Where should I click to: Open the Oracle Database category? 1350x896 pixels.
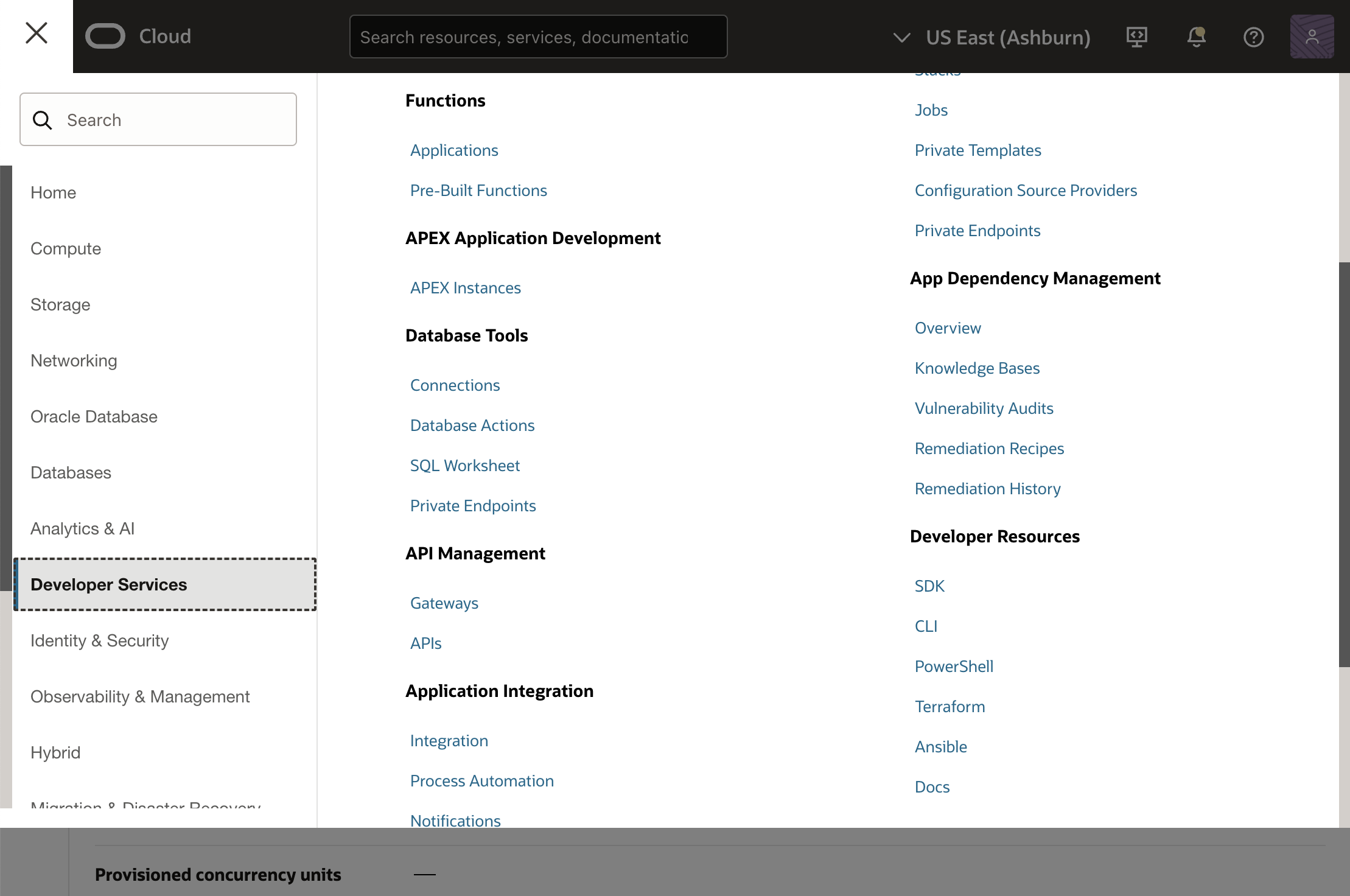coord(94,416)
